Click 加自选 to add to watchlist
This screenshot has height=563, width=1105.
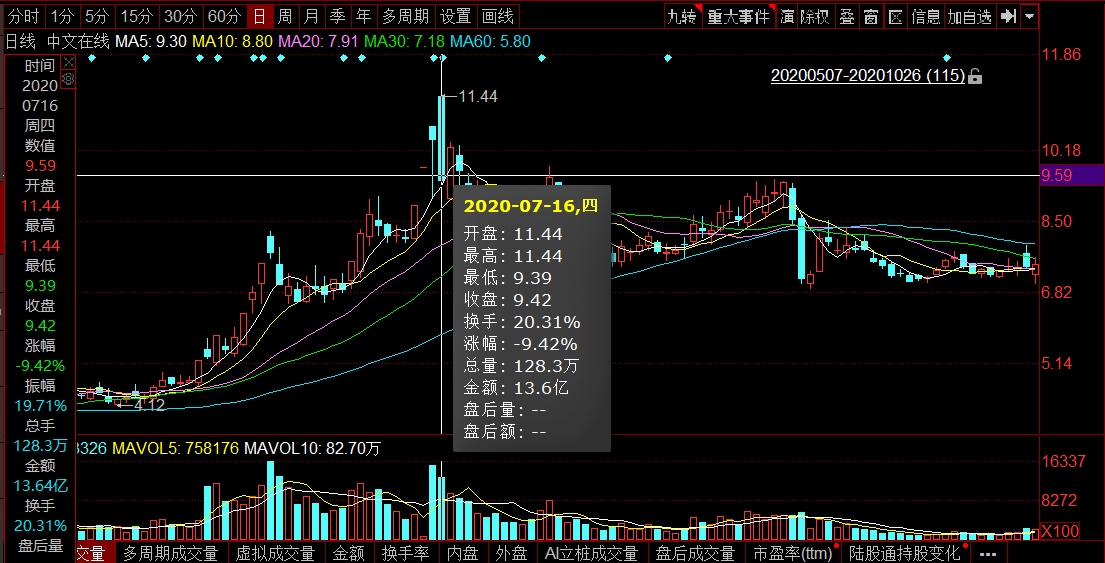(x=970, y=16)
